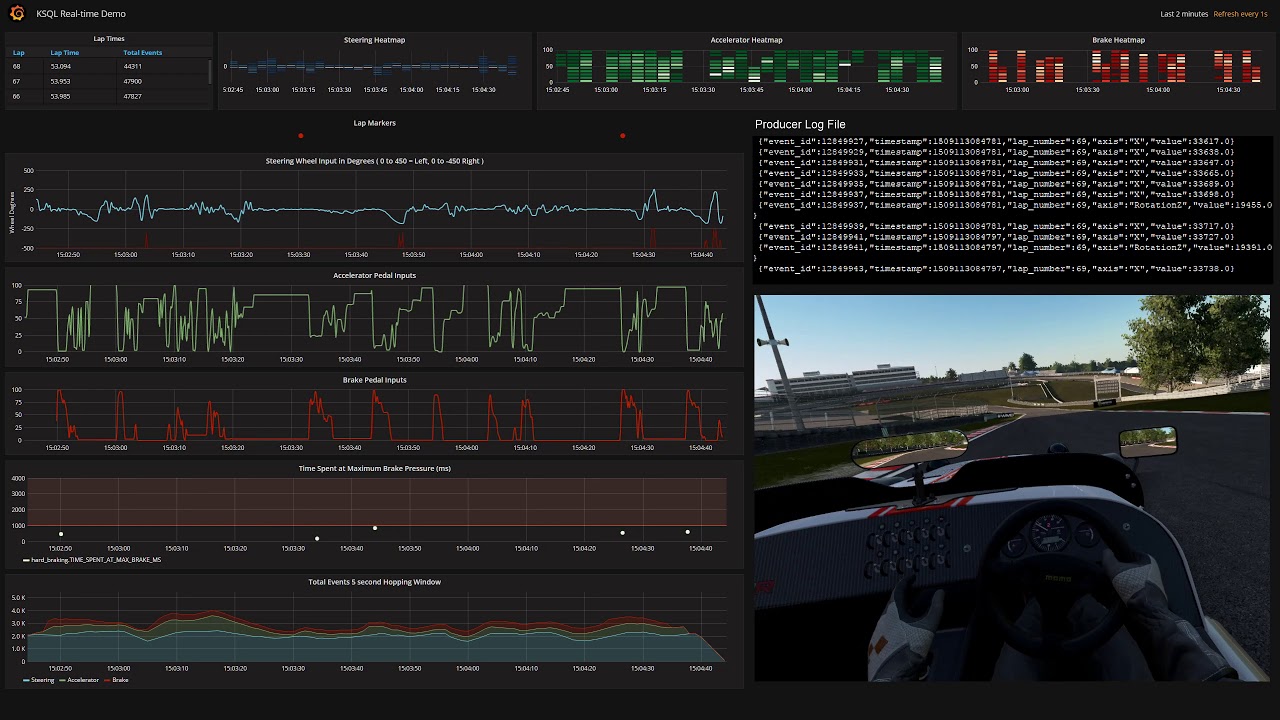Click the brake-pressure data point near 15:02:50
This screenshot has height=720, width=1280.
point(61,534)
